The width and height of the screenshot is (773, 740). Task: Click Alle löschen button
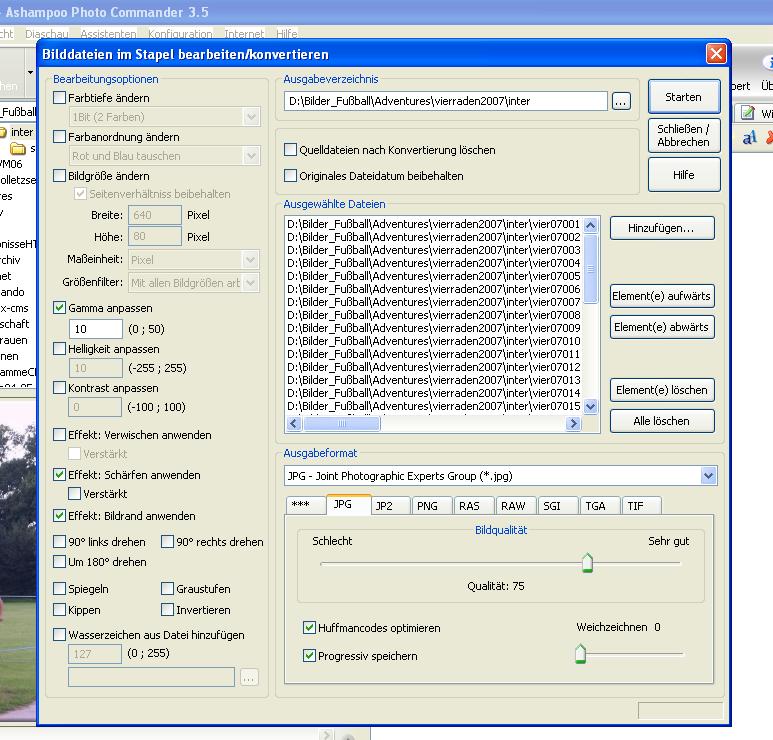(x=662, y=421)
